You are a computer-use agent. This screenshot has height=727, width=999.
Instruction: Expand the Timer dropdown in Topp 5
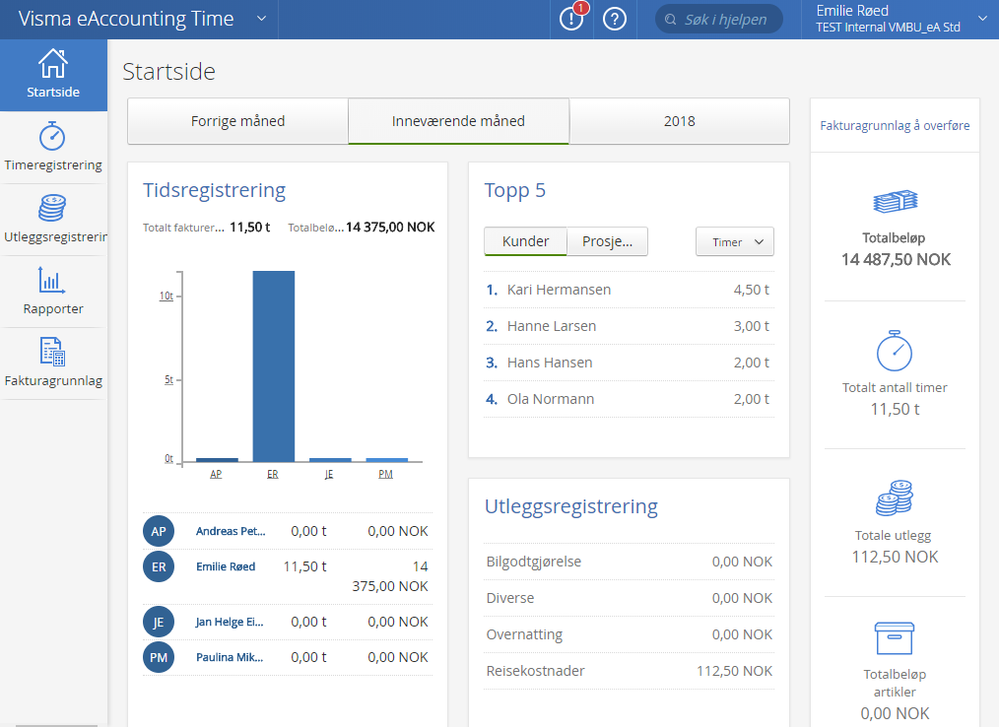click(735, 242)
